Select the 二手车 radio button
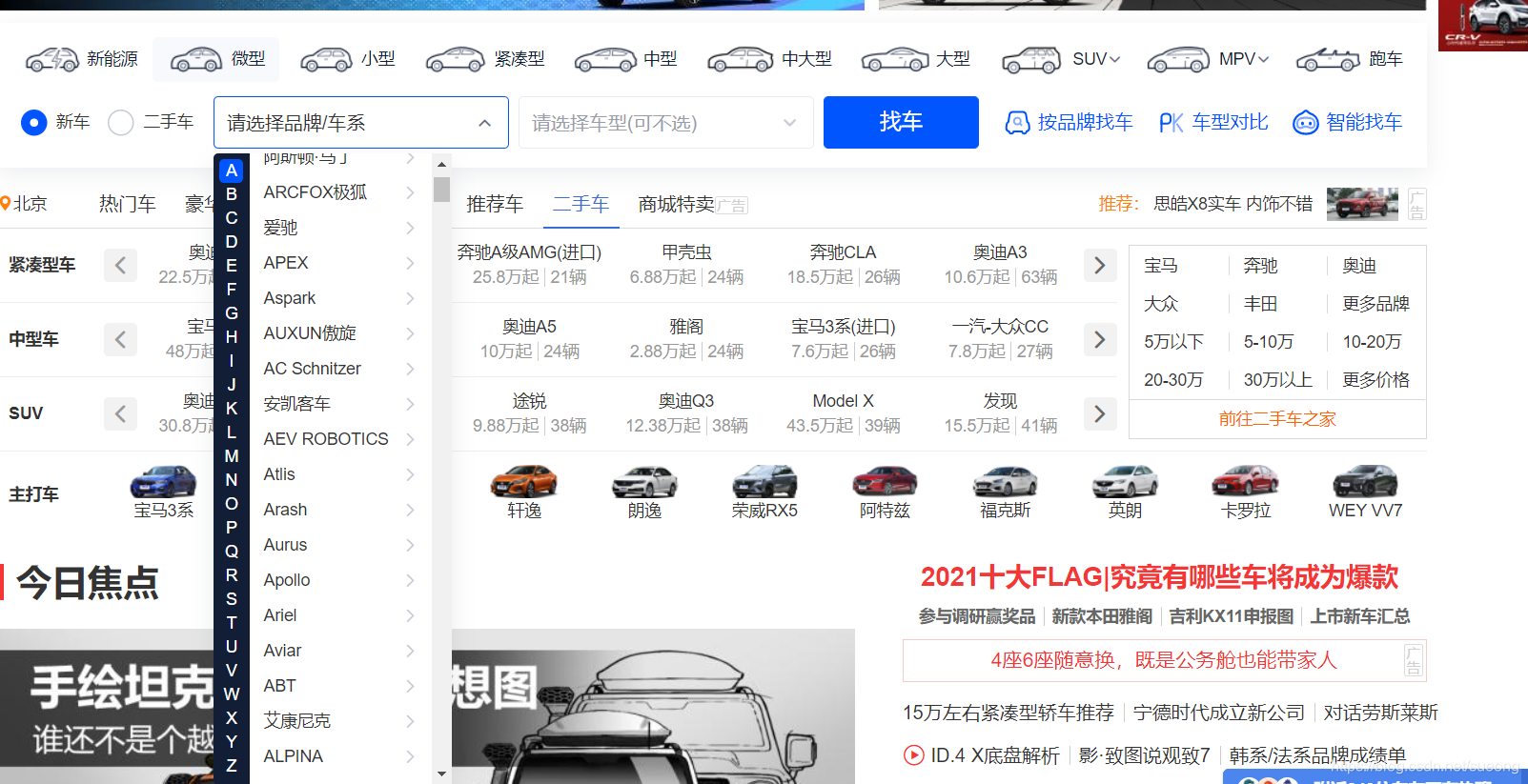The width and height of the screenshot is (1528, 784). [x=120, y=123]
